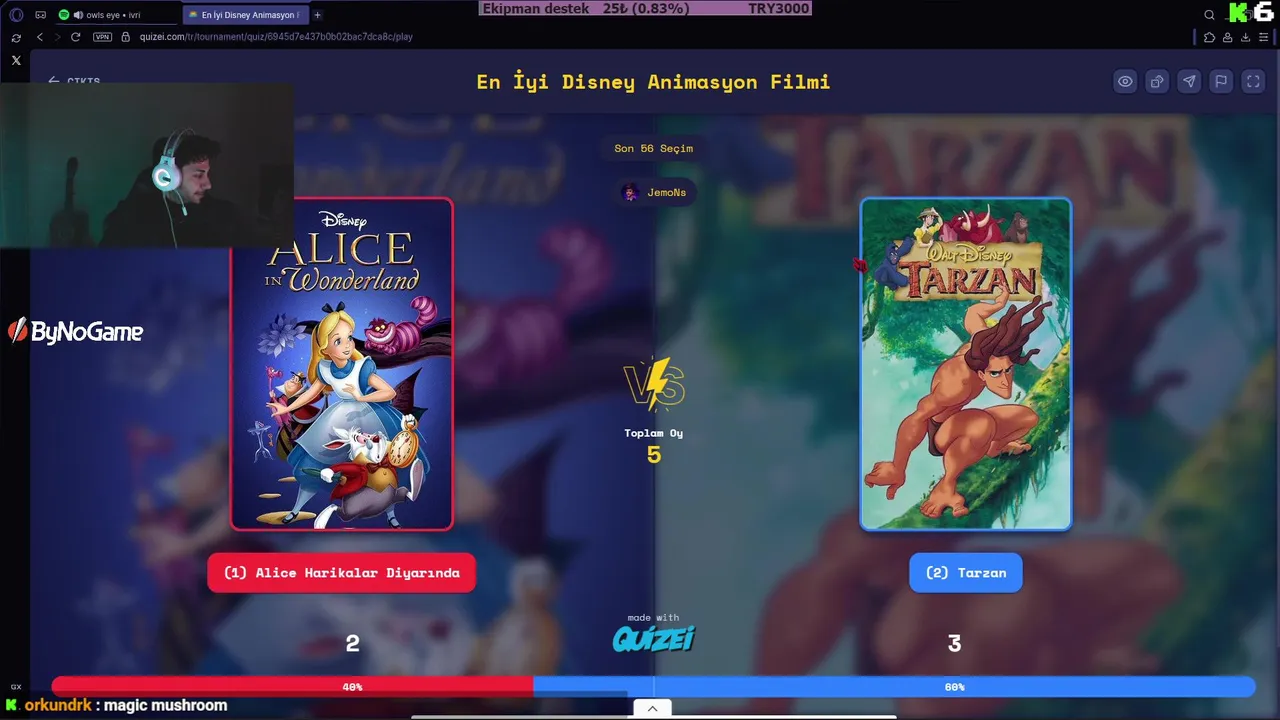Click the red 40% vote bar
The height and width of the screenshot is (720, 1280).
[x=292, y=687]
